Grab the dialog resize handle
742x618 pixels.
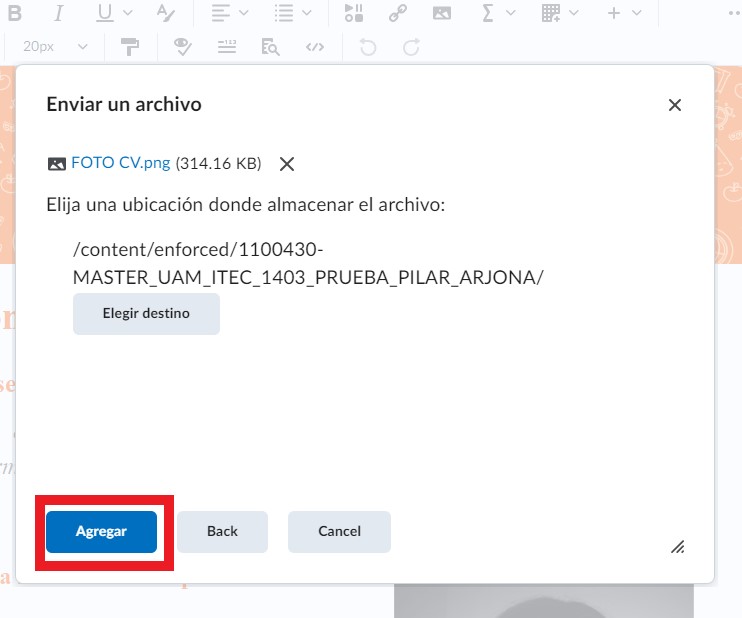coord(677,546)
